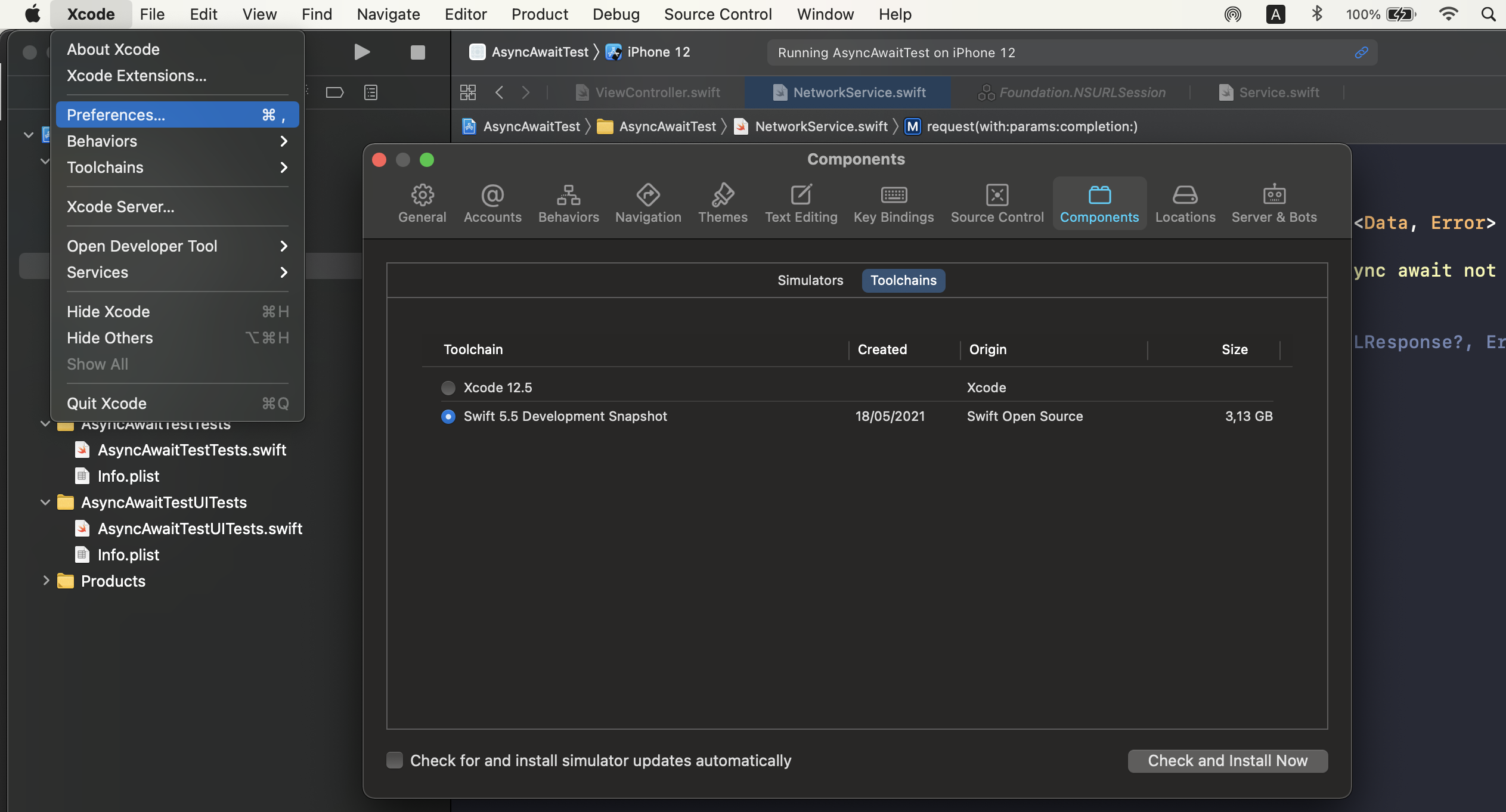Open keyboard input source menu

tap(1276, 14)
